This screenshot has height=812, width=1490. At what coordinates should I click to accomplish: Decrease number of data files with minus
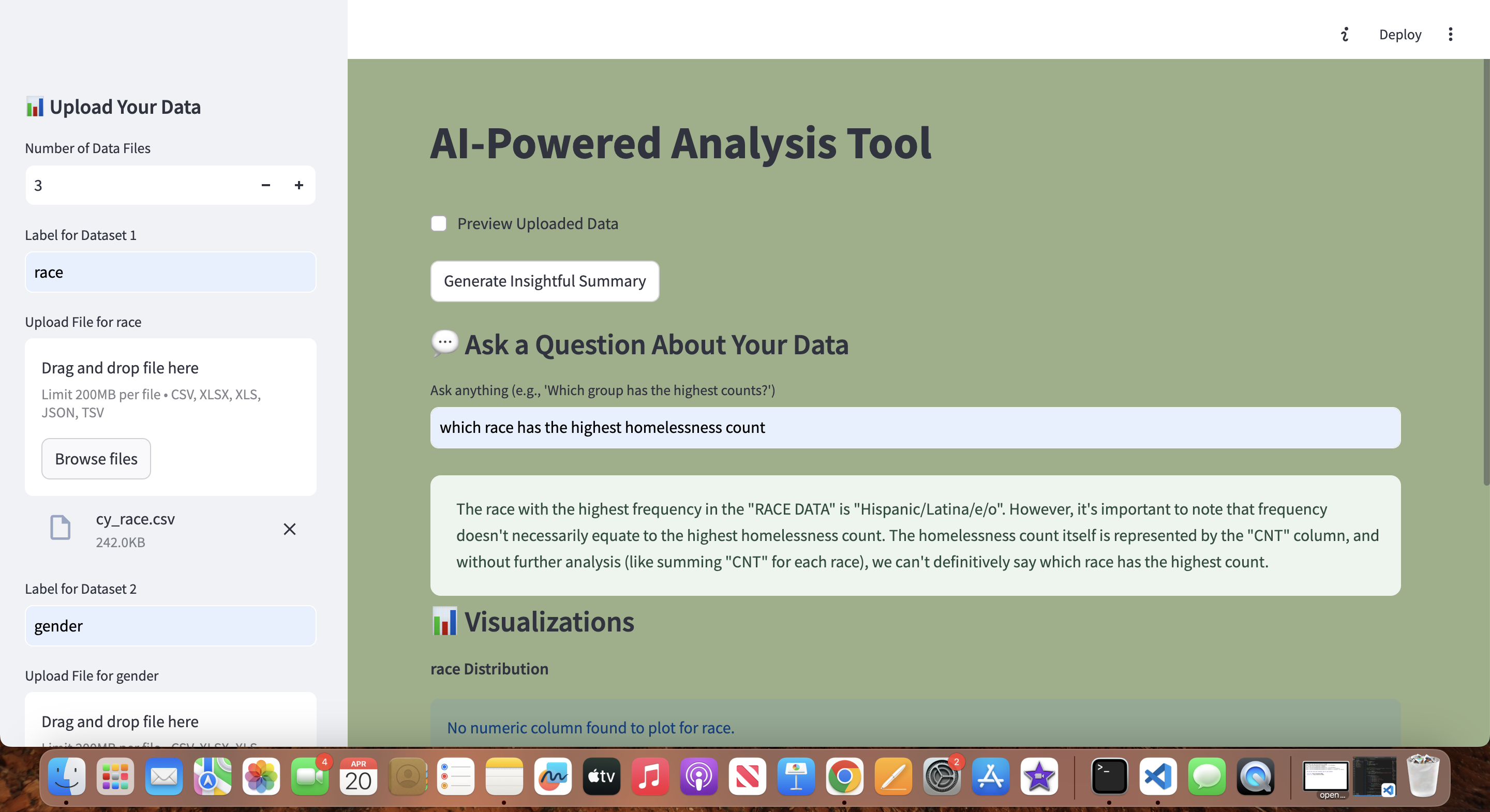(265, 185)
